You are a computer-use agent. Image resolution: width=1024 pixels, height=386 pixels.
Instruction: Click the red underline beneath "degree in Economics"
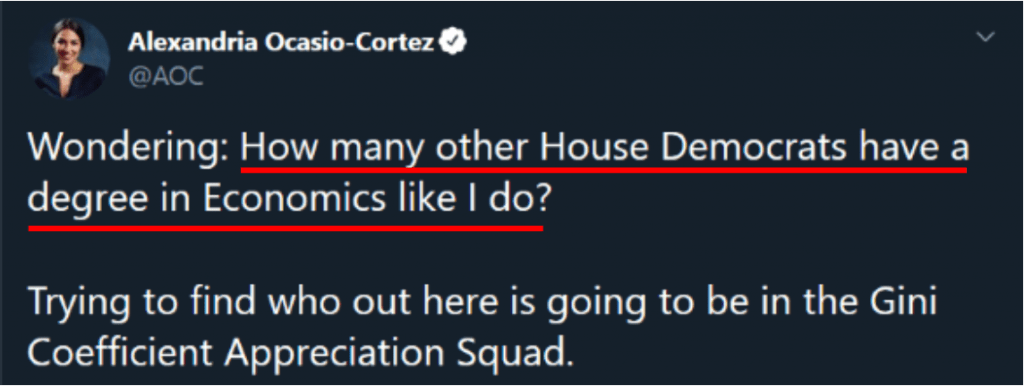point(206,228)
